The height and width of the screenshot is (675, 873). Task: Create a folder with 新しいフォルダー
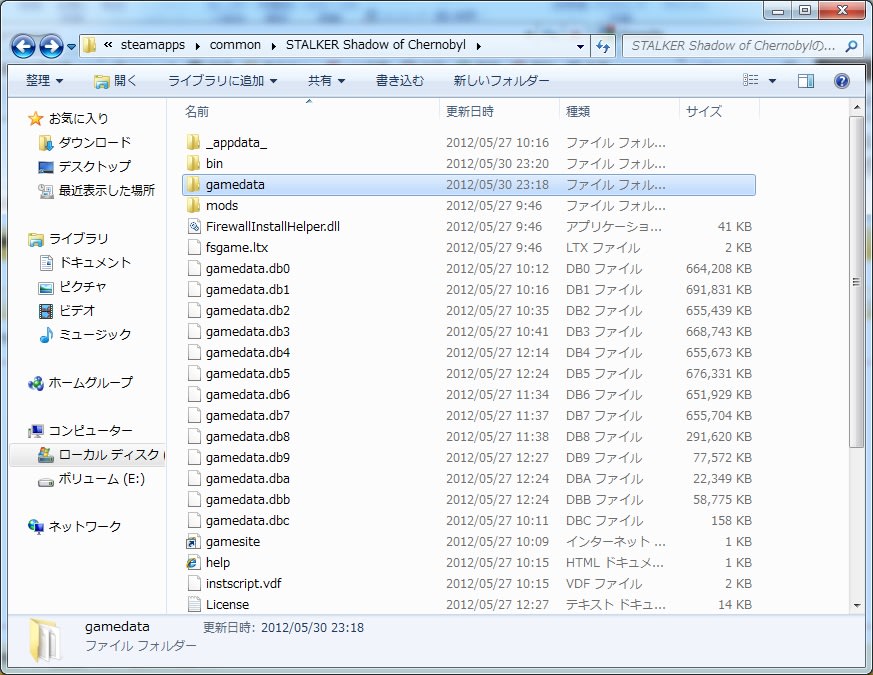(x=501, y=81)
